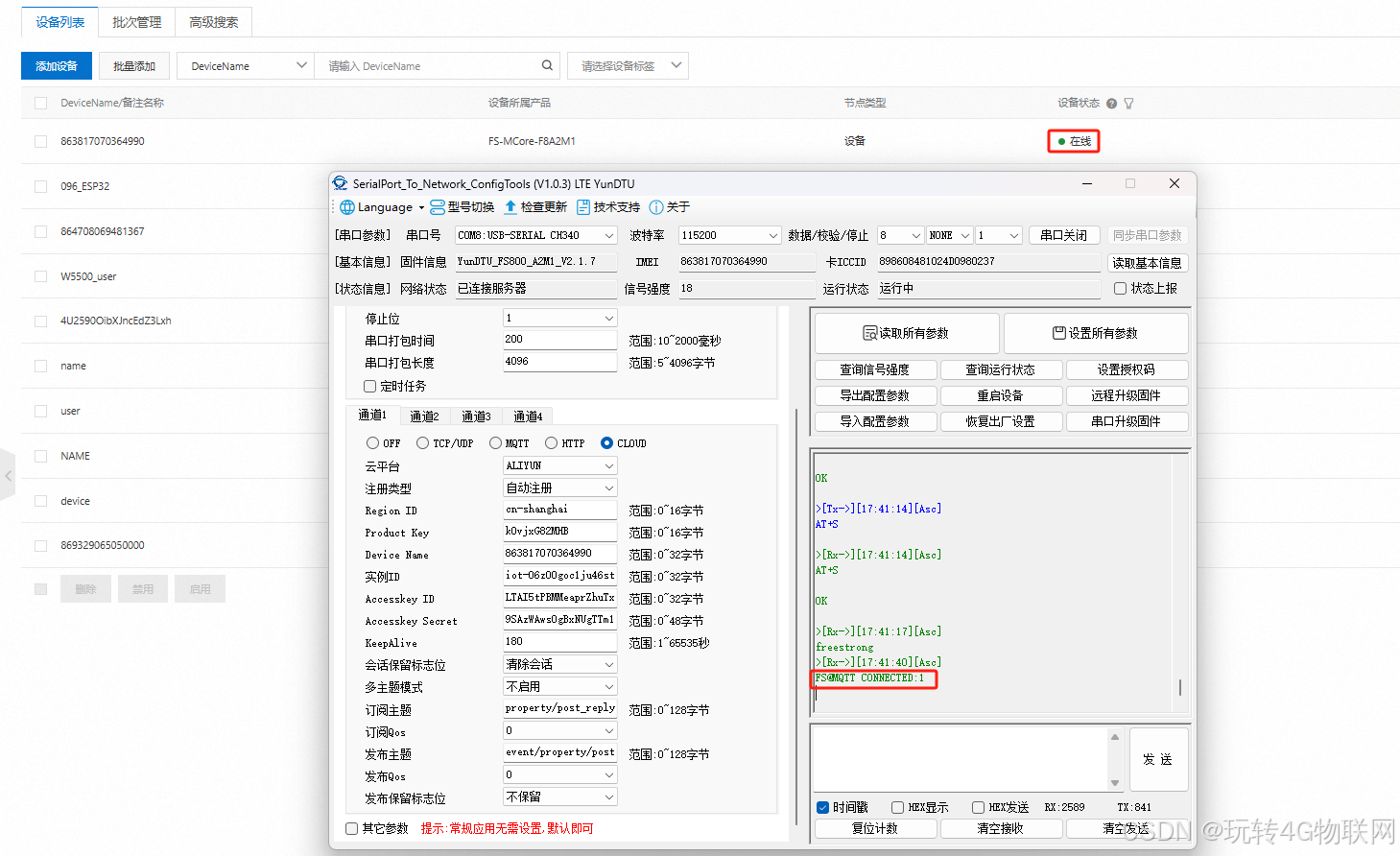Open the 设备列表 tab
The height and width of the screenshot is (856, 1400).
(59, 22)
